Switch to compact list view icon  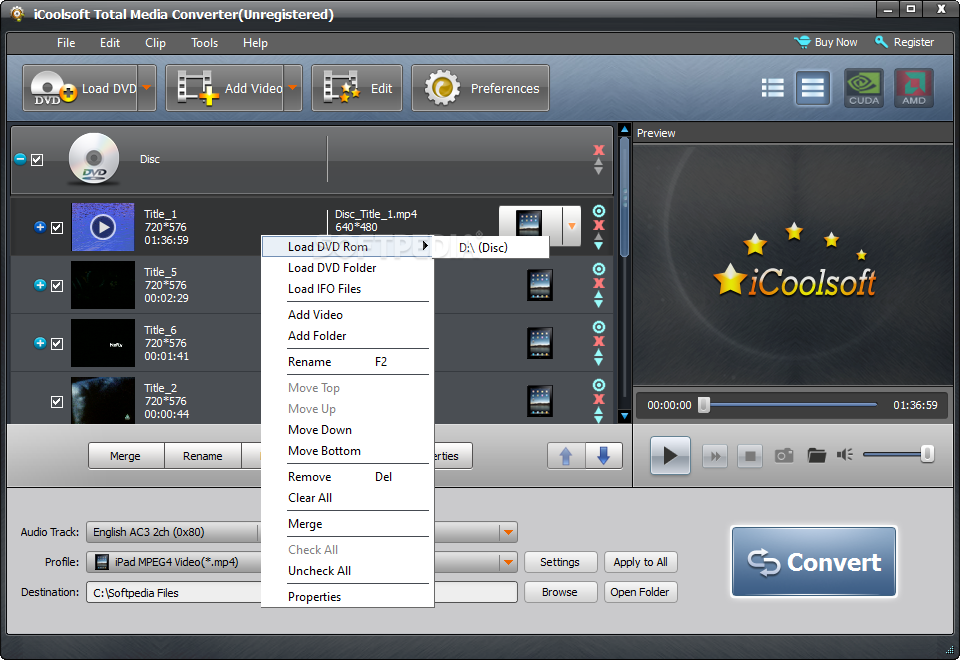click(x=812, y=88)
